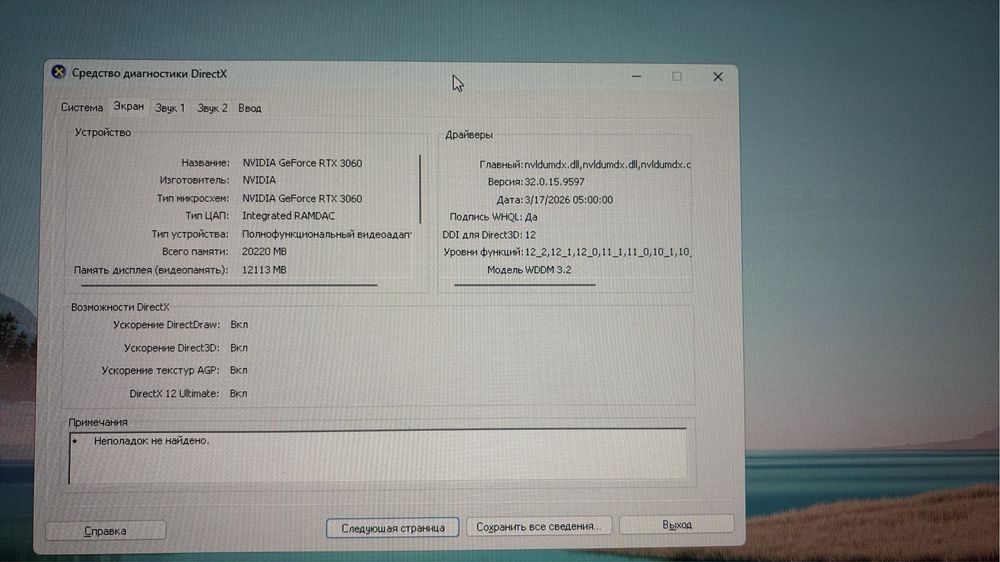The height and width of the screenshot is (562, 1000).
Task: Close the DirectX diagnostic window
Action: pos(717,77)
